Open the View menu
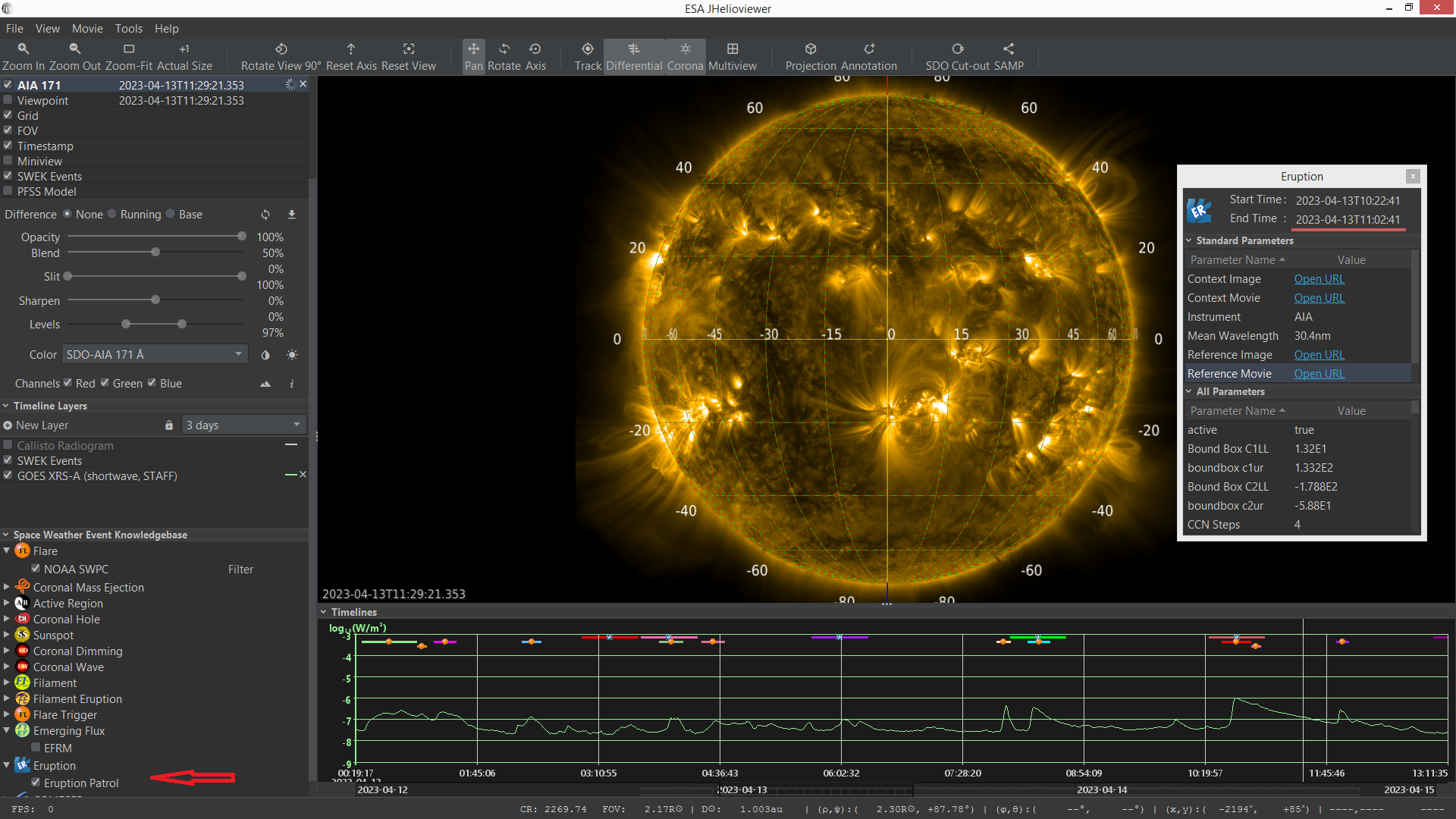This screenshot has width=1456, height=819. coord(47,29)
